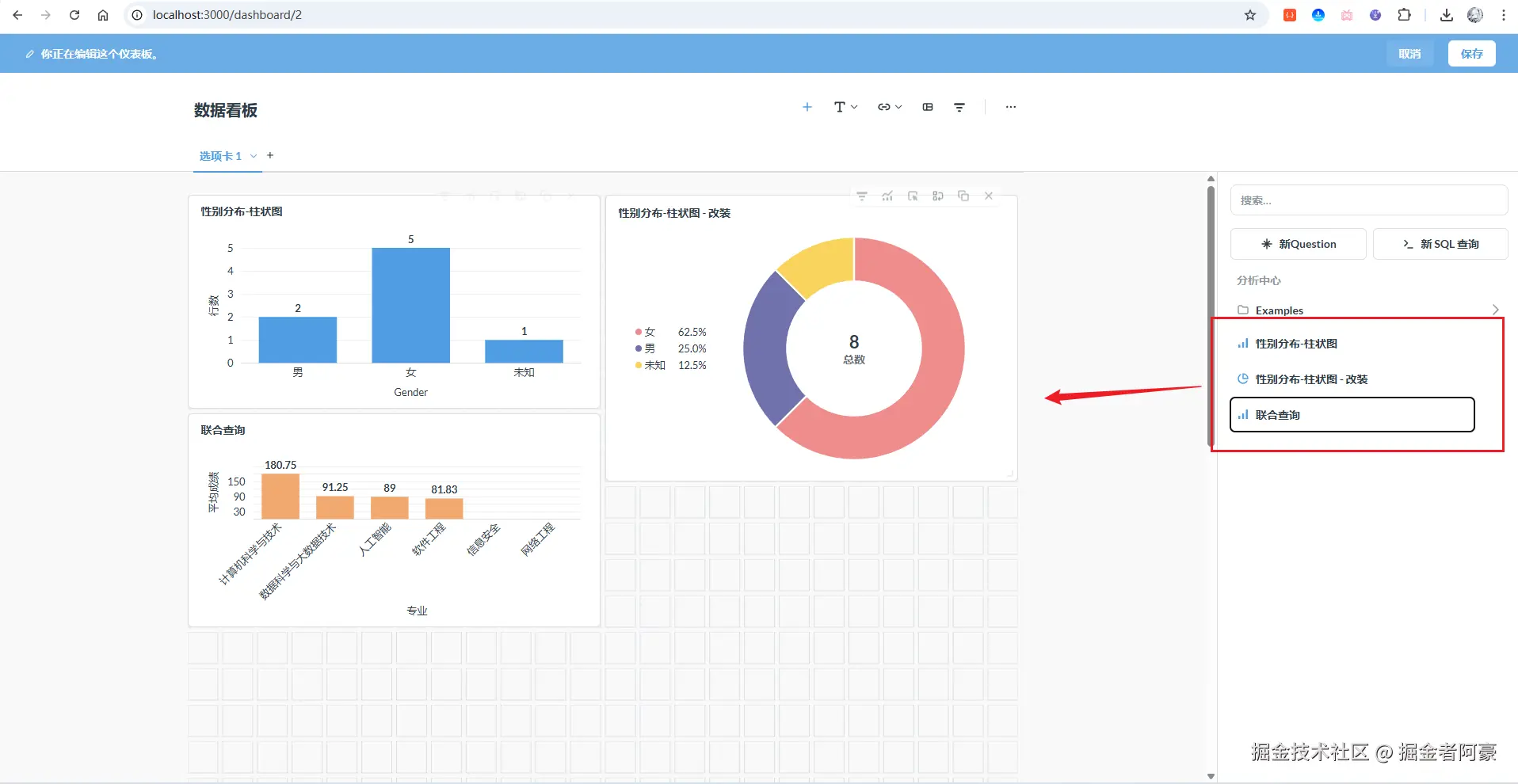Click the browser home icon
The height and width of the screenshot is (784, 1518).
click(103, 15)
